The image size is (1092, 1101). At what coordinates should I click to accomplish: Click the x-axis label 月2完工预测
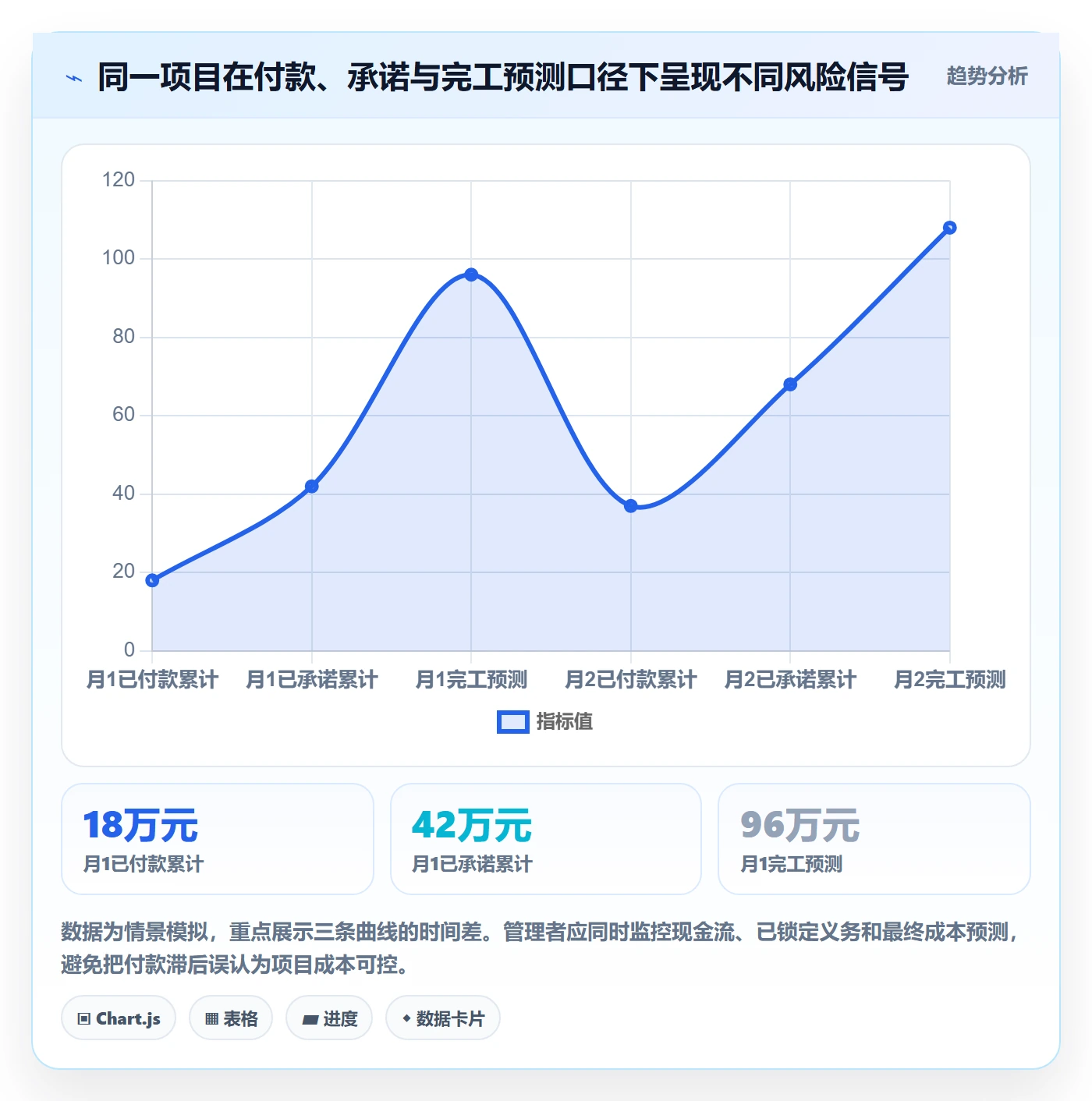point(950,680)
